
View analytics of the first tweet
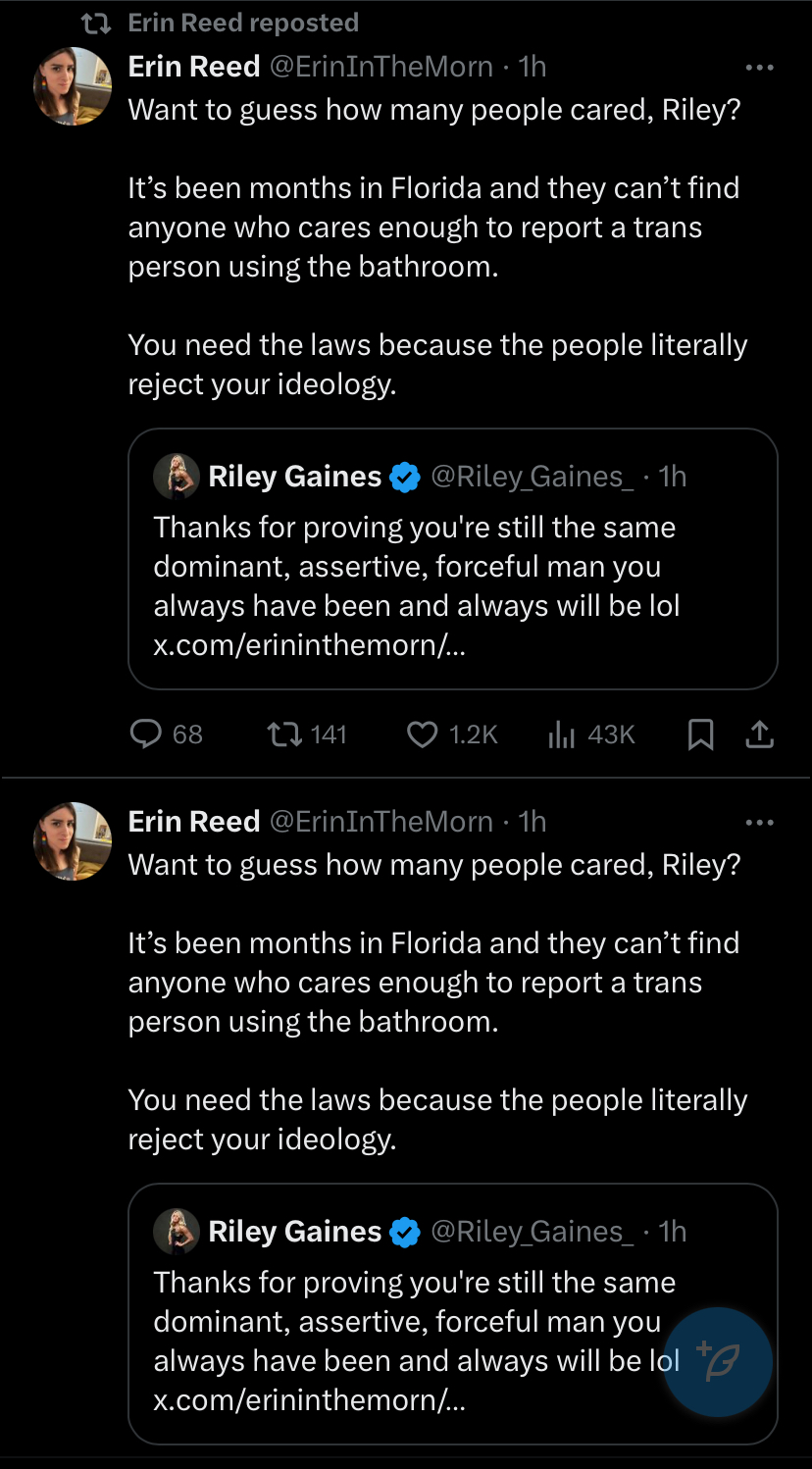pos(561,734)
